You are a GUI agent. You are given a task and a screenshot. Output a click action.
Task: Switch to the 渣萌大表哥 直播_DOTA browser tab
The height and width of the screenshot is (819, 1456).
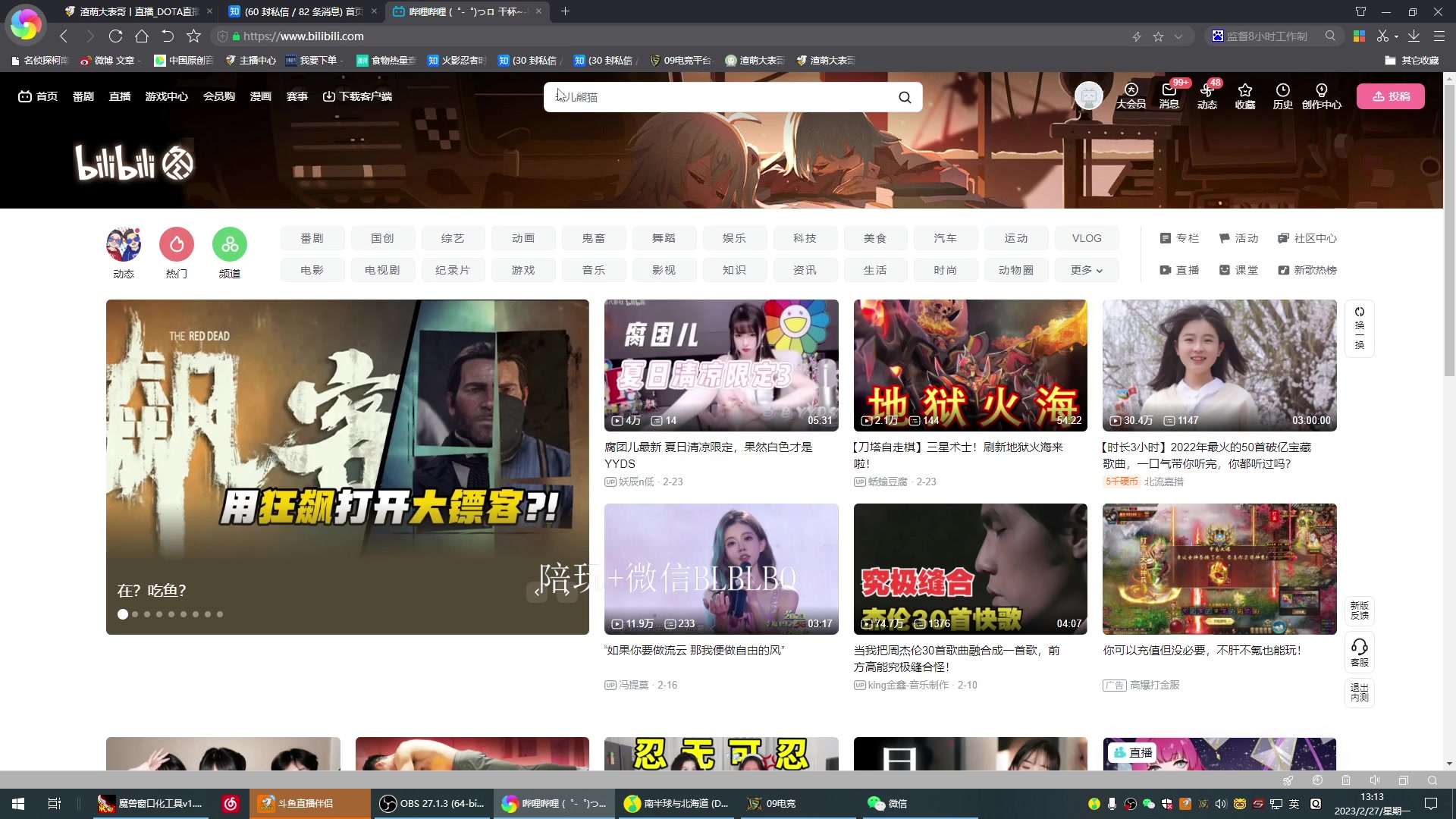136,11
